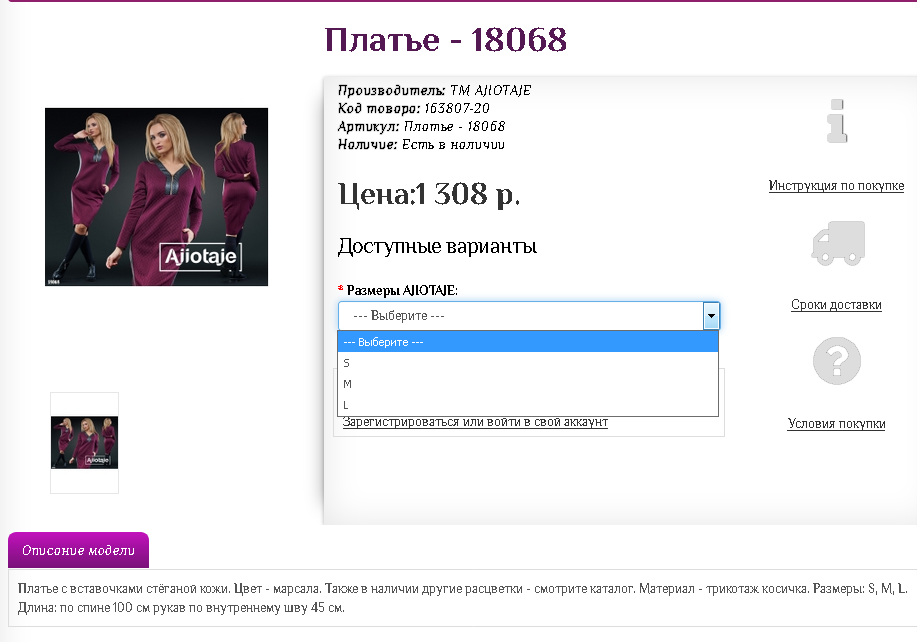Select the highlighted --- Выберите --- option
The height and width of the screenshot is (642, 917).
[x=528, y=342]
